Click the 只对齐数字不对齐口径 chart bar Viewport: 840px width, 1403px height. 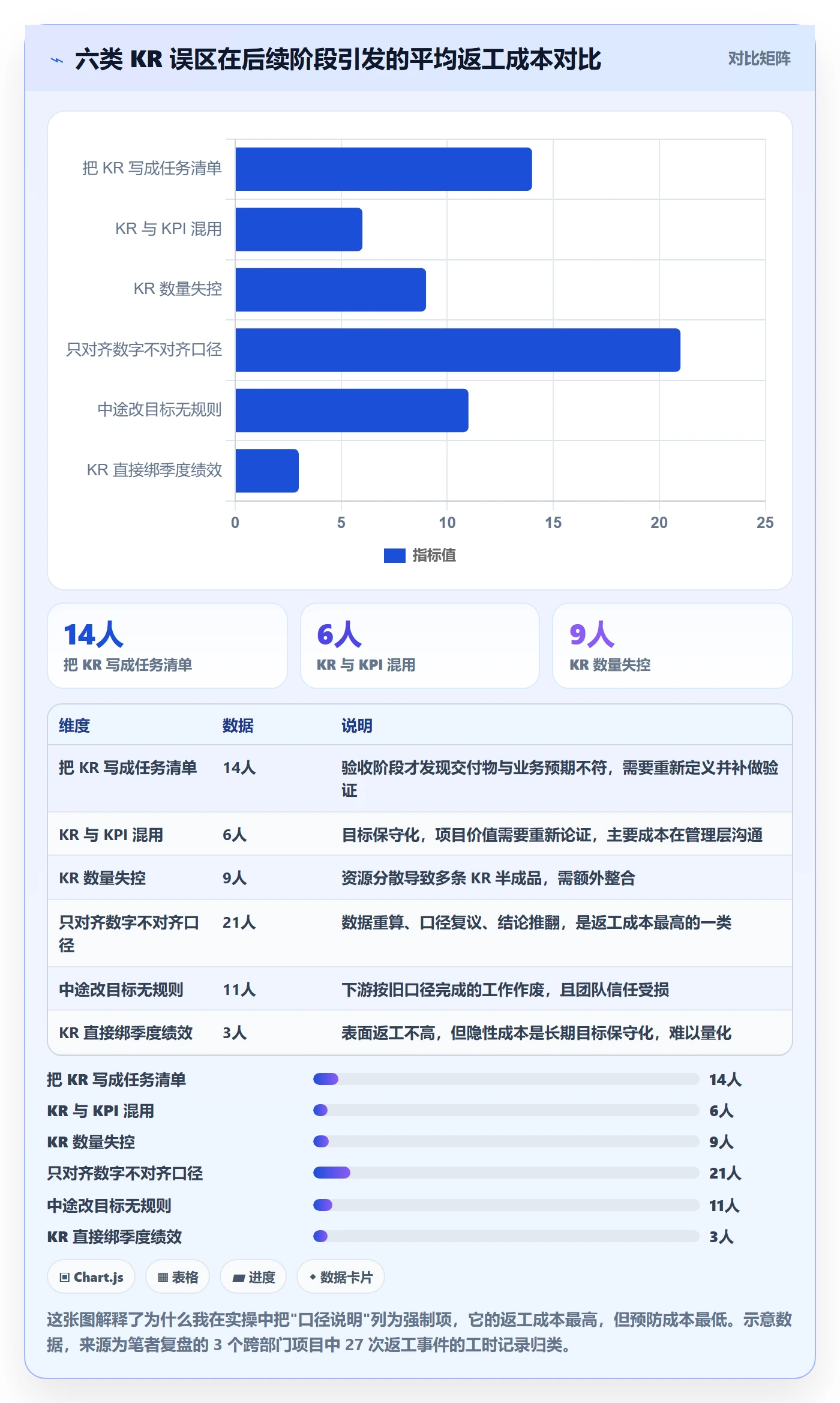click(x=458, y=350)
